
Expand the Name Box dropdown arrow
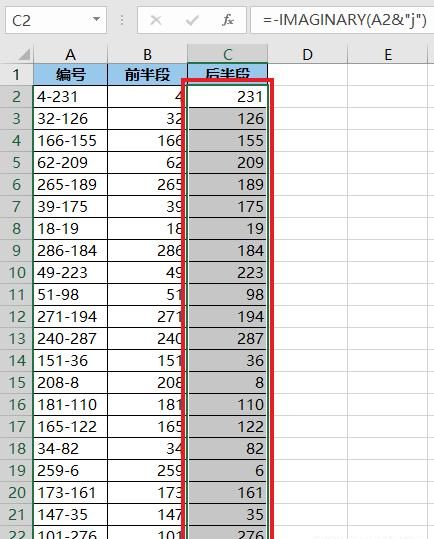pos(97,20)
